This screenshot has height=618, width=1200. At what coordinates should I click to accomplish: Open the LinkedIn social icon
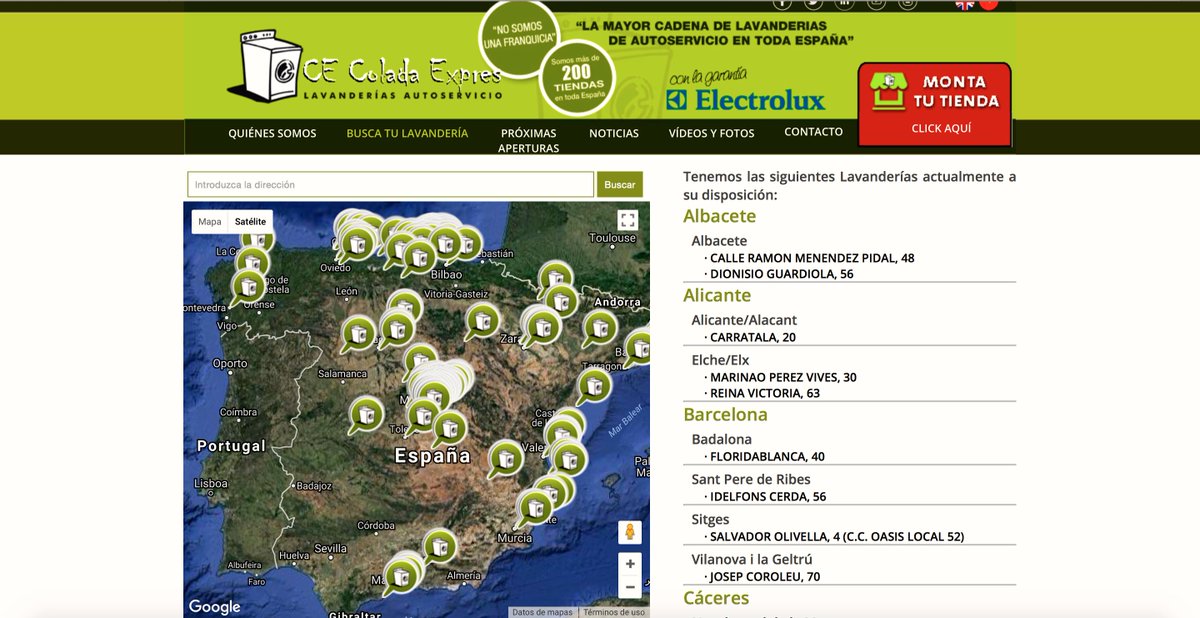click(x=846, y=4)
